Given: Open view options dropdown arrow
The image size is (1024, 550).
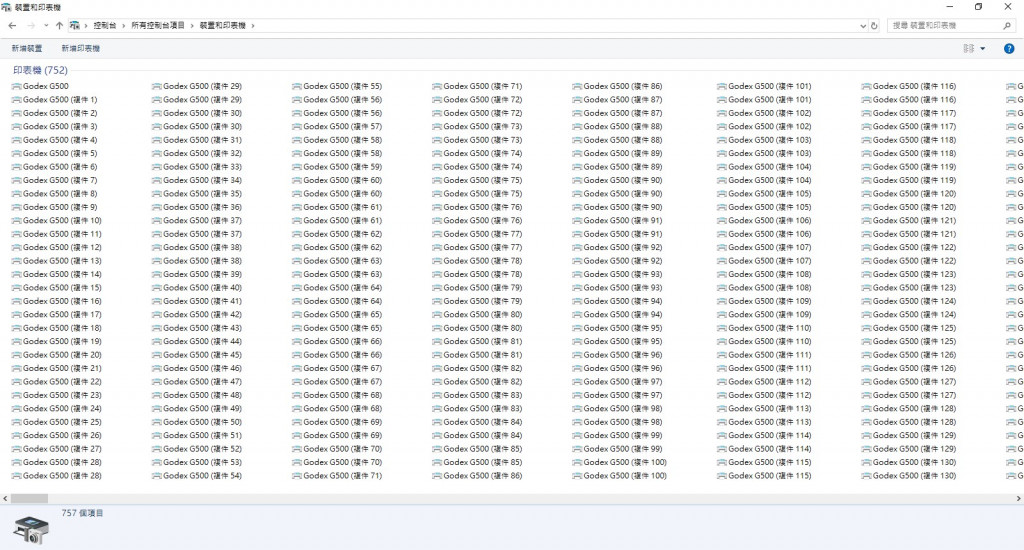Looking at the screenshot, I should coord(982,48).
